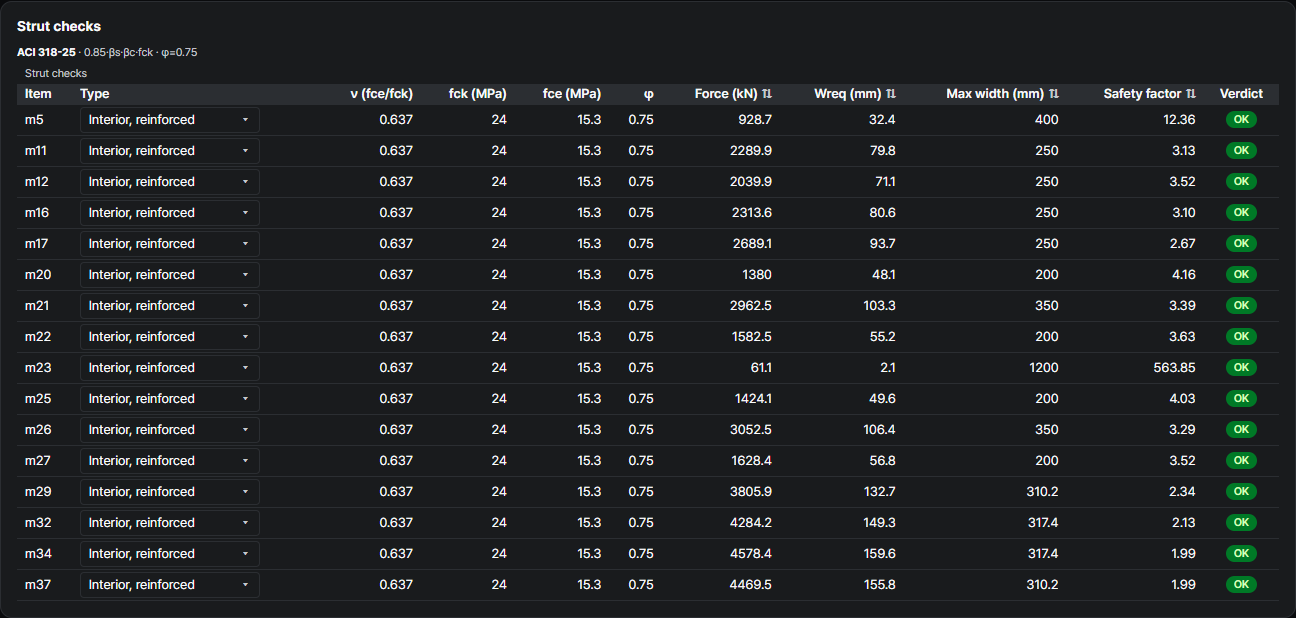Image resolution: width=1296 pixels, height=618 pixels.
Task: Open Type dropdown for strut m5
Action: 170,120
